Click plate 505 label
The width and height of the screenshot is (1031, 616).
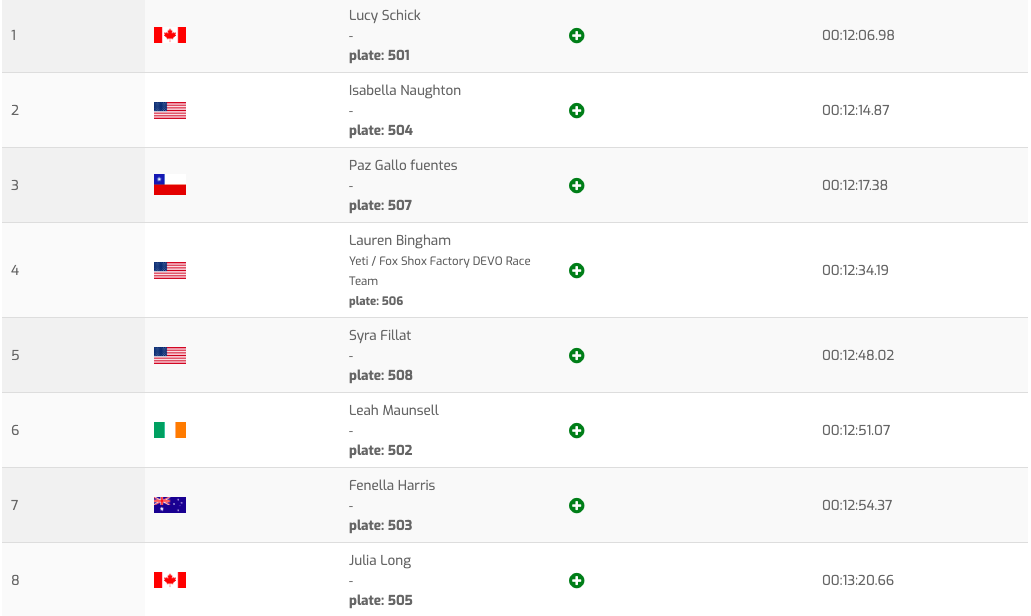click(381, 600)
